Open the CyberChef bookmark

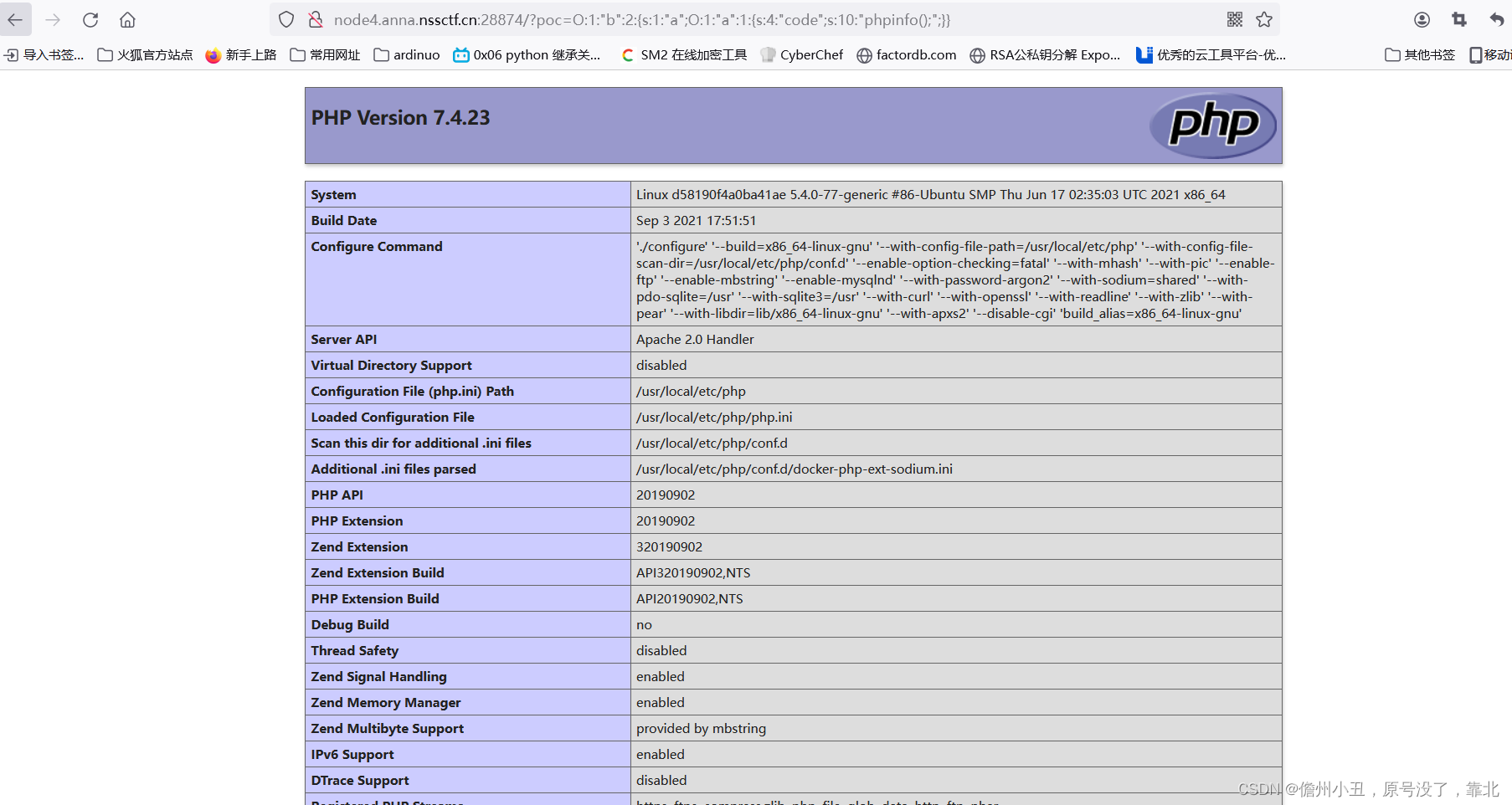tap(802, 54)
